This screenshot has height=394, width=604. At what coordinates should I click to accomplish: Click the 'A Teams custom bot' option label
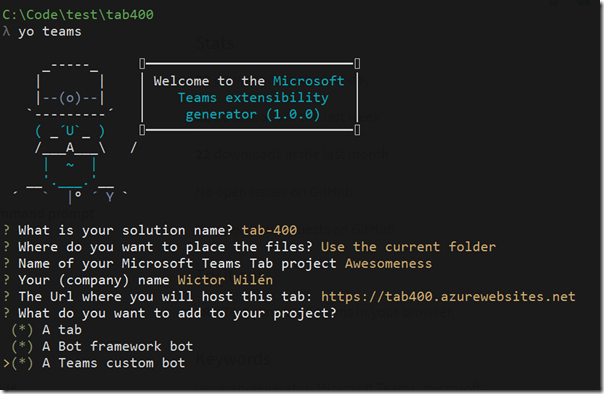tap(114, 363)
